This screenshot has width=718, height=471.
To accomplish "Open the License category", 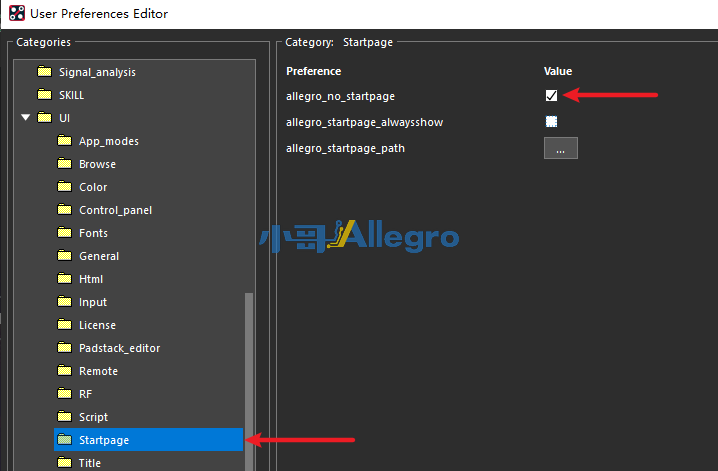I will [98, 325].
